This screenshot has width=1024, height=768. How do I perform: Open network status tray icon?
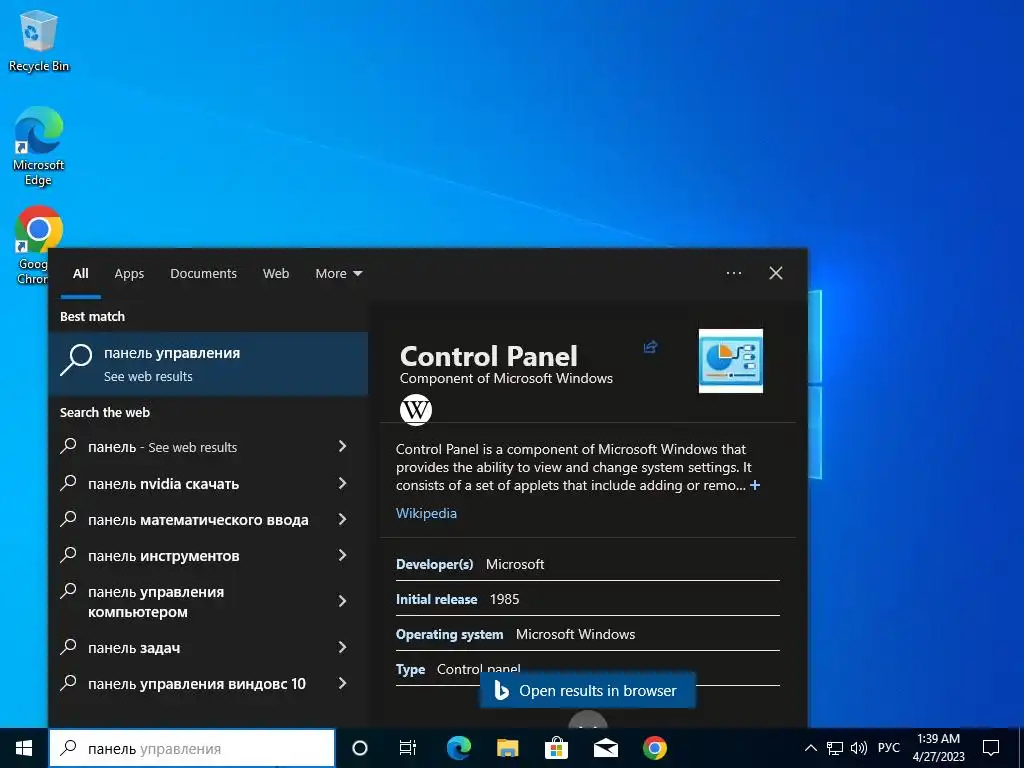[835, 748]
